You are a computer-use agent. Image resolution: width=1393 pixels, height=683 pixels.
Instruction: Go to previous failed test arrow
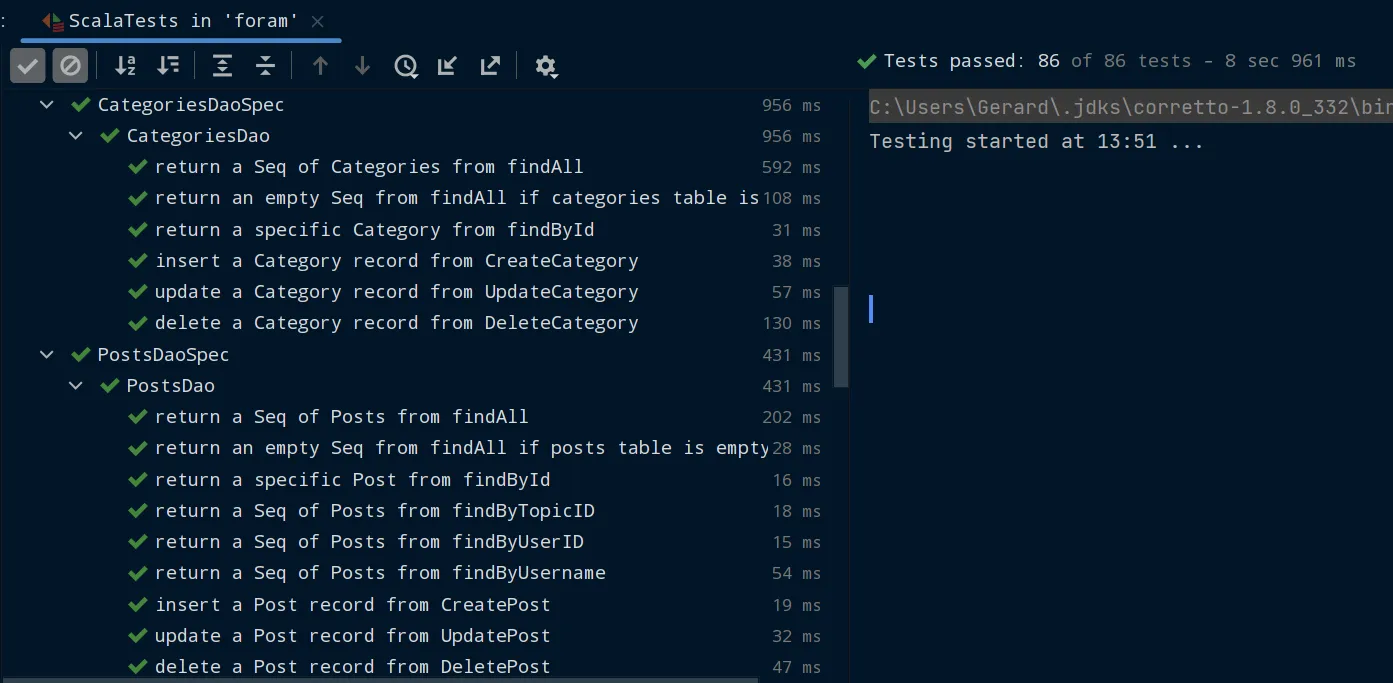click(x=320, y=66)
